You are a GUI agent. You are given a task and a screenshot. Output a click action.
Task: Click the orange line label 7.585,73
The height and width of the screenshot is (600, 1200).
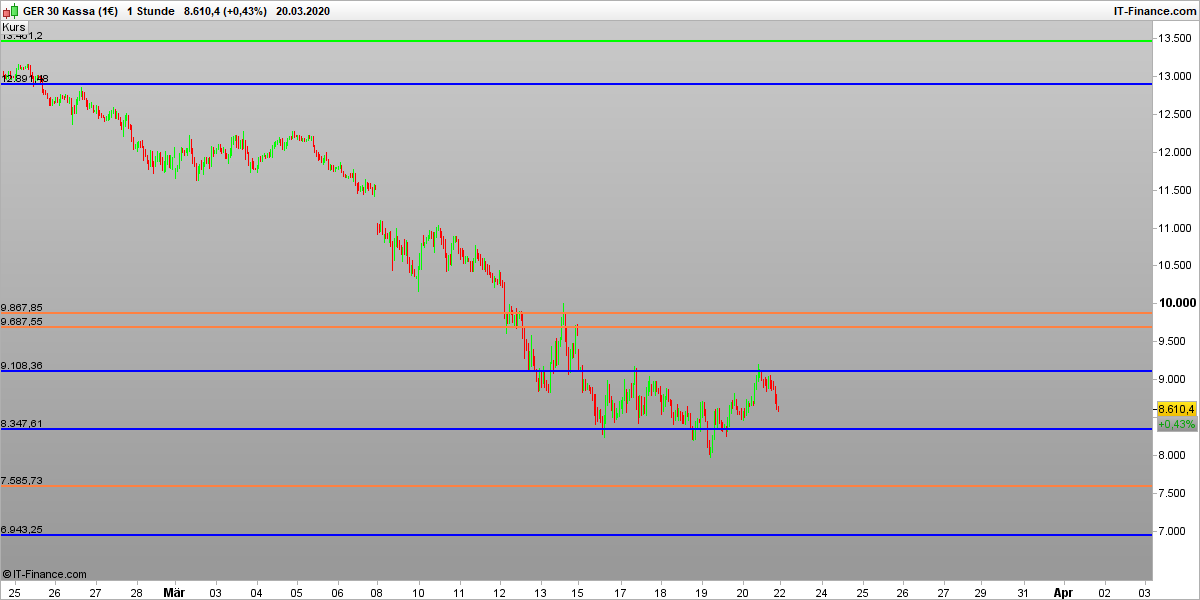pyautogui.click(x=22, y=481)
